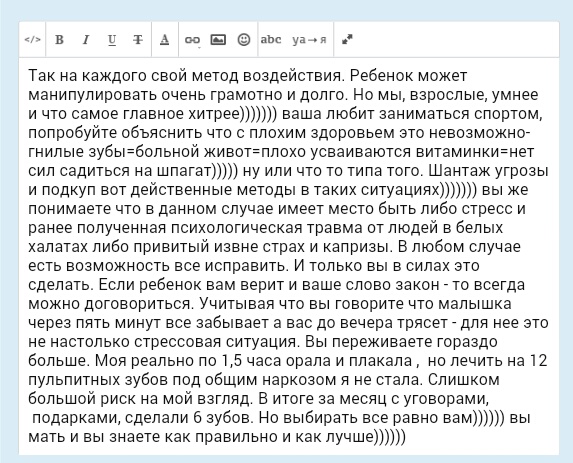The image size is (573, 463).
Task: Insert a hyperlink
Action: point(192,40)
